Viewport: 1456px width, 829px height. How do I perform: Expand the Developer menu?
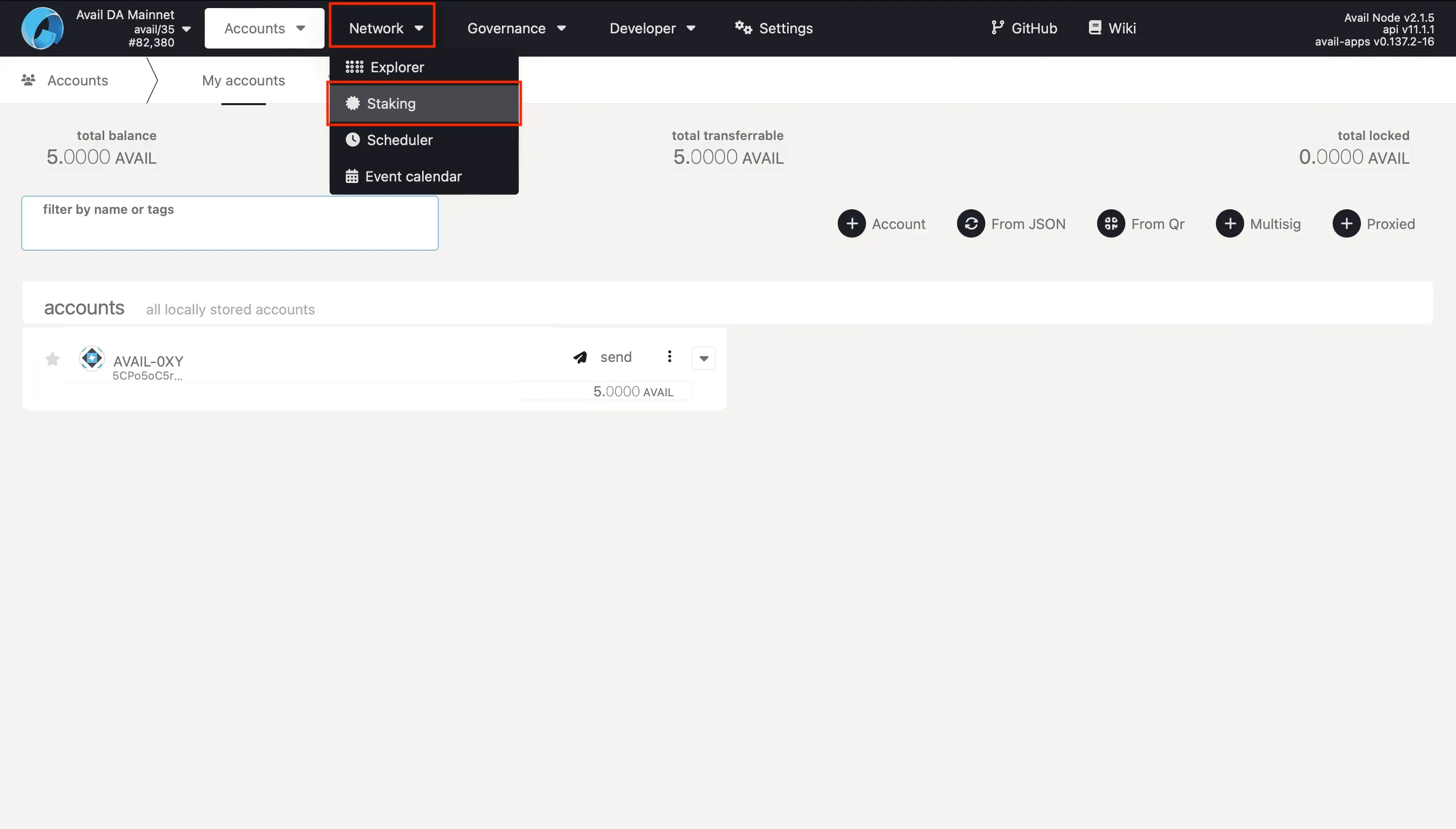652,28
